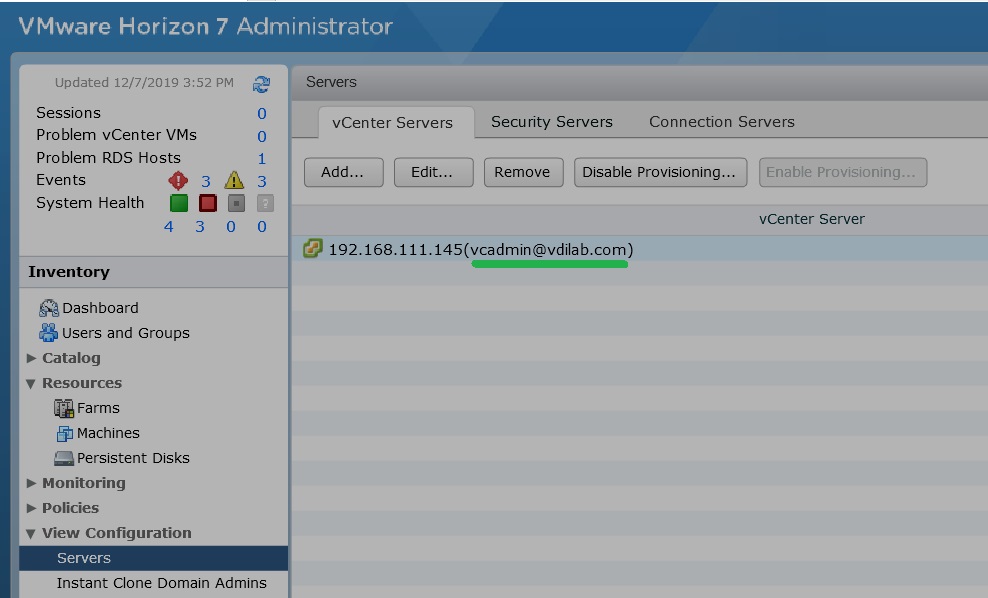
Task: Click the Events label
Action: [x=60, y=180]
